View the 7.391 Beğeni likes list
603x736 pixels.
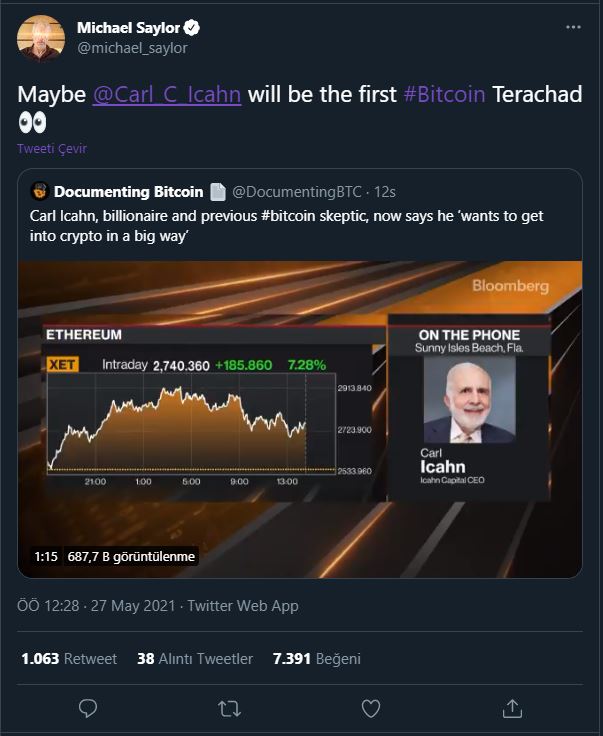pyautogui.click(x=317, y=659)
